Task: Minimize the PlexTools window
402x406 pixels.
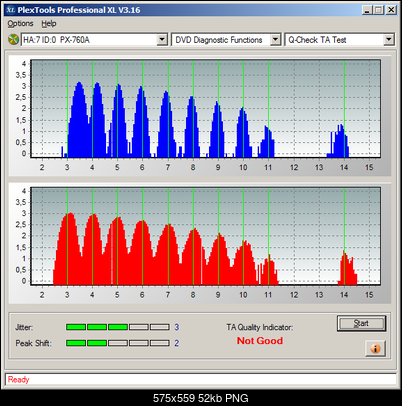Action: (367, 10)
